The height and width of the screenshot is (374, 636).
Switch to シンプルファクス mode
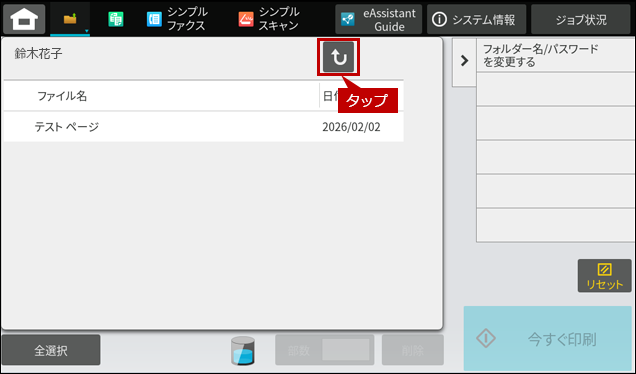click(177, 19)
